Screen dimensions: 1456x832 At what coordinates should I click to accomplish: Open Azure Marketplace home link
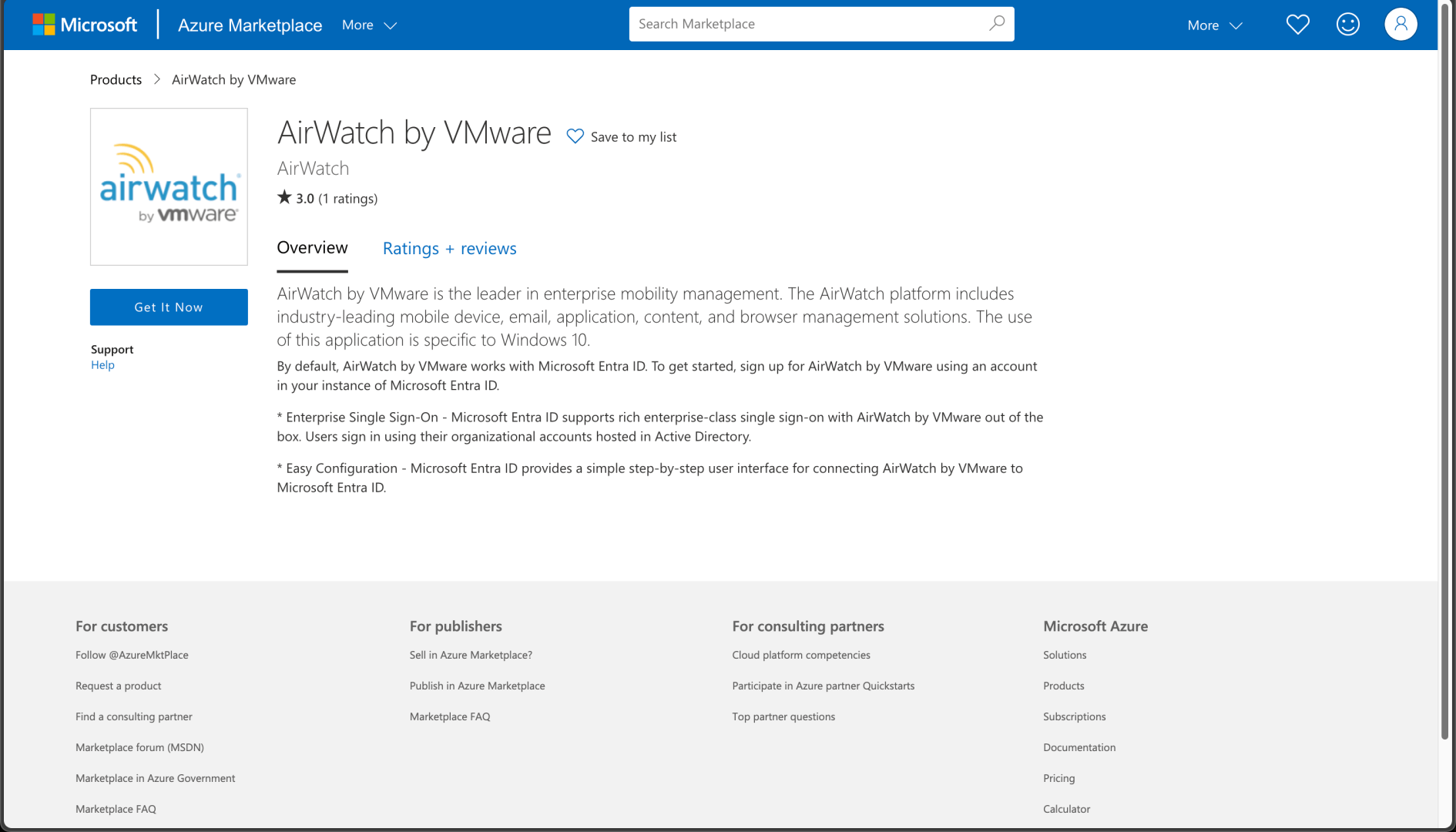pyautogui.click(x=250, y=25)
